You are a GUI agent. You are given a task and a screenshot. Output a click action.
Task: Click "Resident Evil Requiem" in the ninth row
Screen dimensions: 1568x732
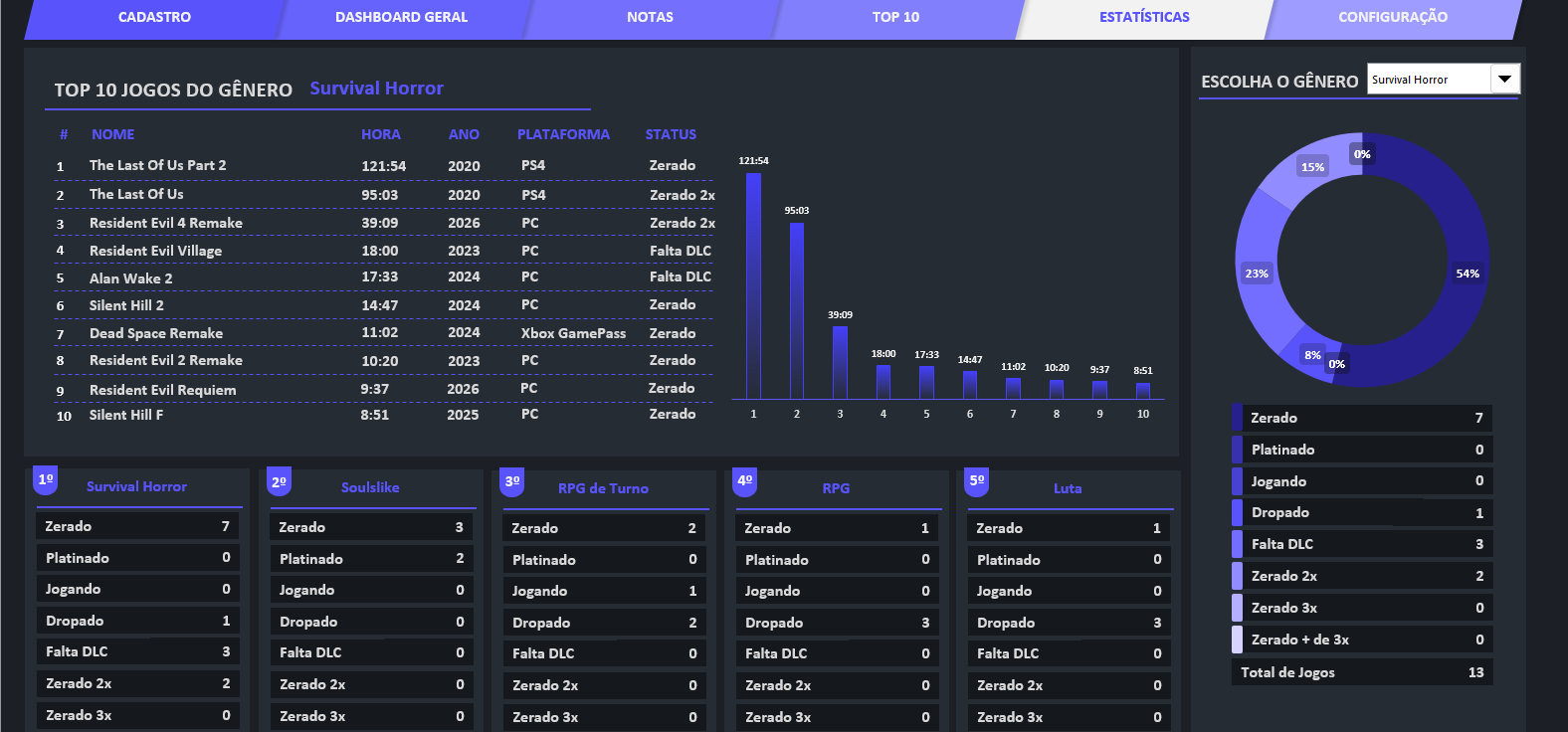163,390
